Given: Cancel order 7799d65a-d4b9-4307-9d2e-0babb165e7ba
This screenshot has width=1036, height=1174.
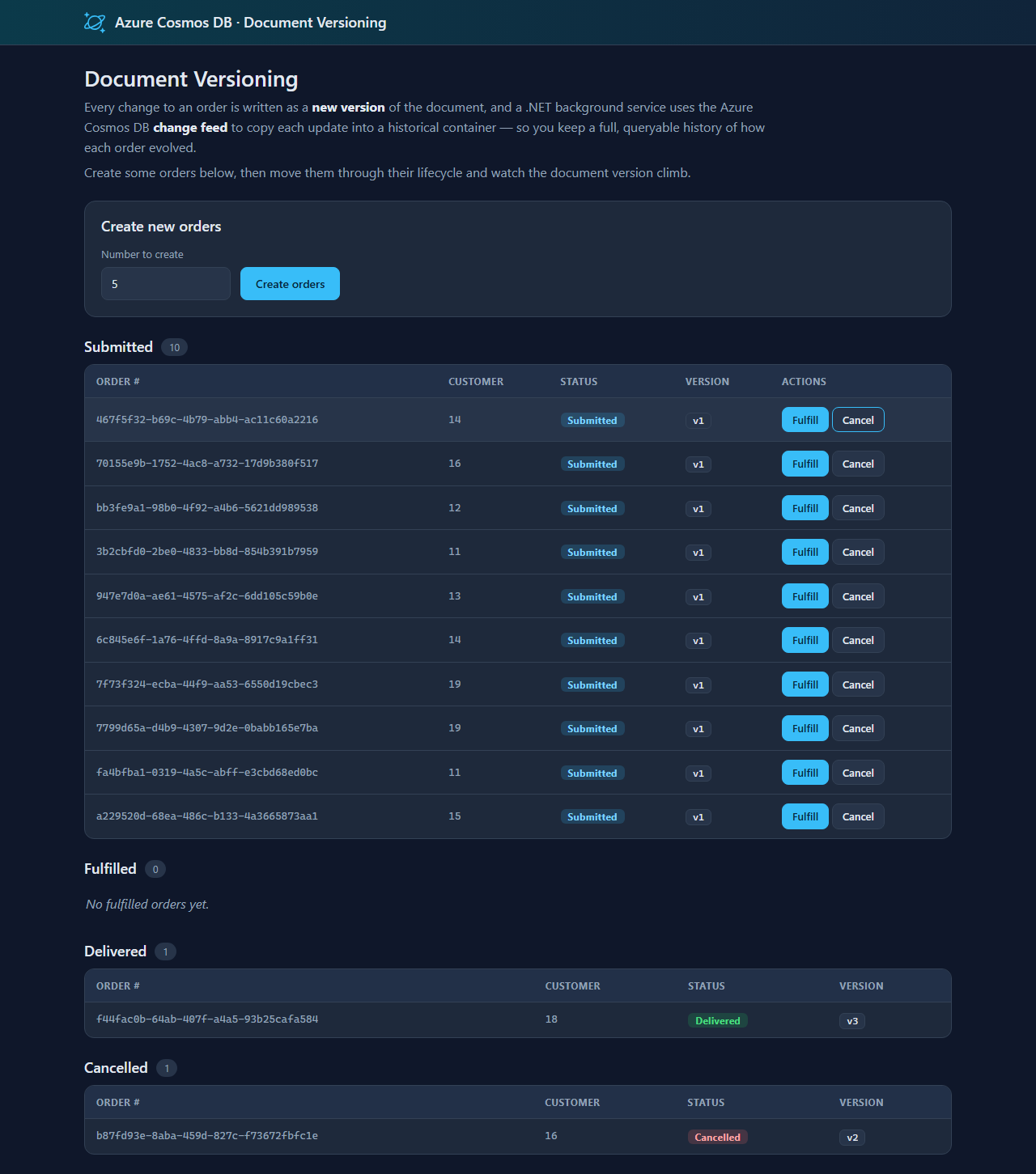Looking at the screenshot, I should tap(858, 728).
